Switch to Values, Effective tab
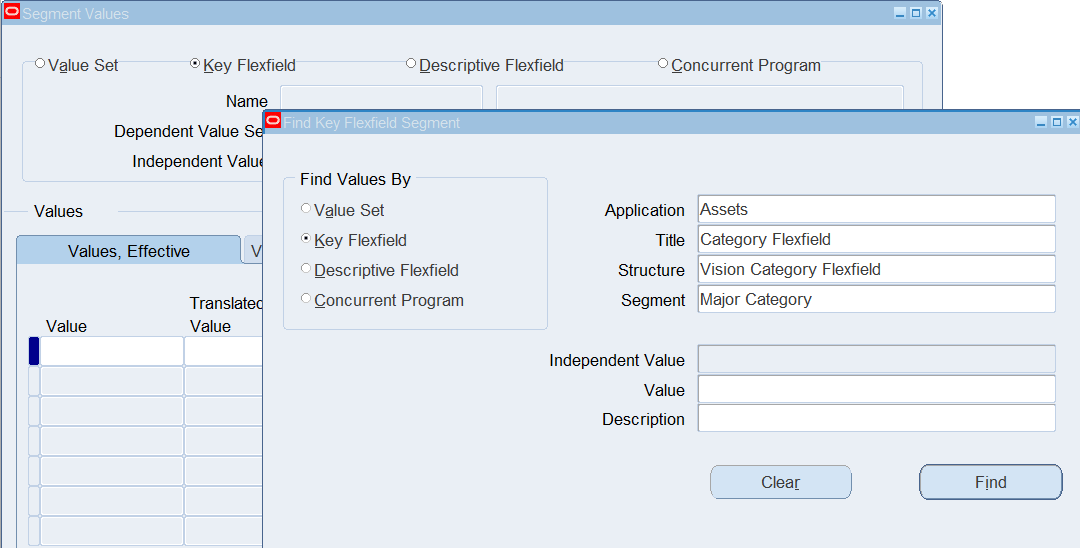The image size is (1080, 548). click(x=129, y=251)
